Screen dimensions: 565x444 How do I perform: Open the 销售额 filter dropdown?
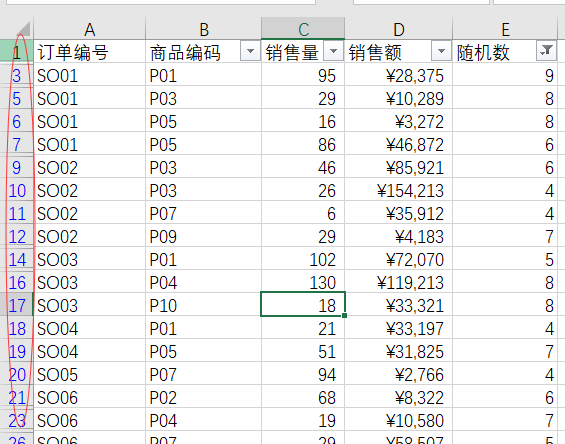pos(441,52)
